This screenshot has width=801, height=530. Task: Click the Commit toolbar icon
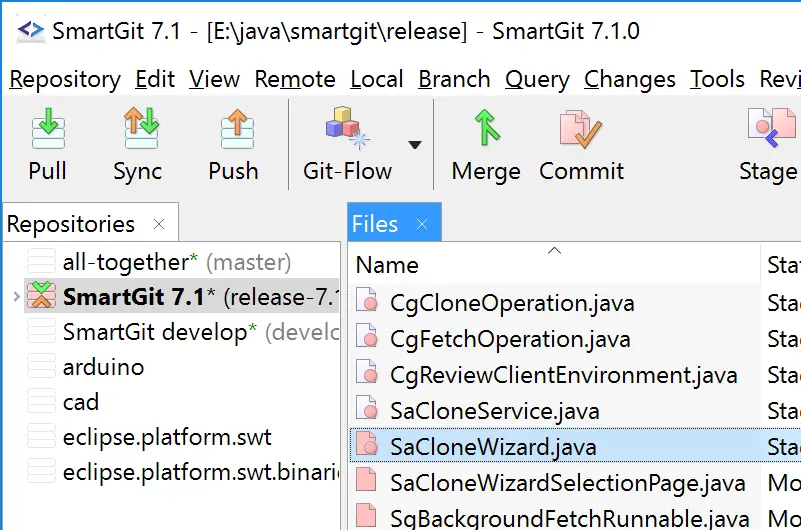581,129
